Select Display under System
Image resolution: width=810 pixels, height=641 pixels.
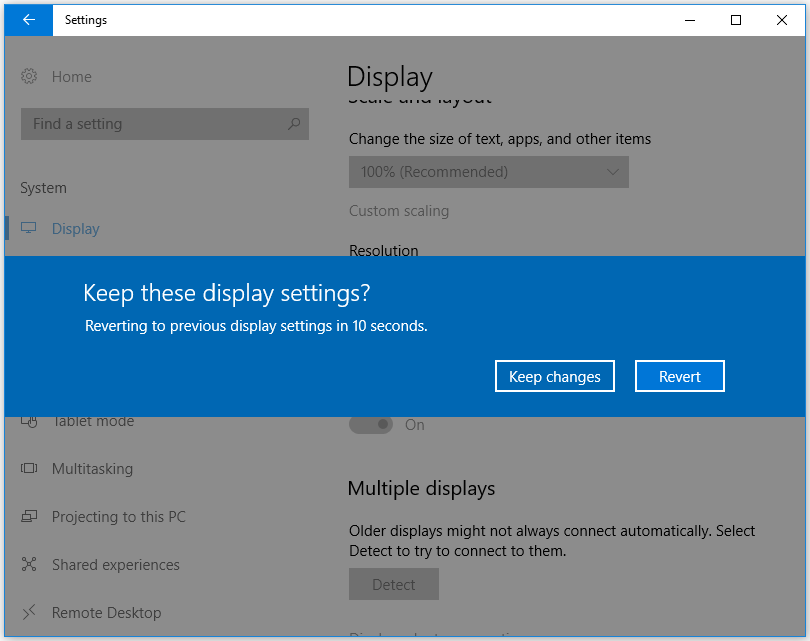(x=75, y=228)
